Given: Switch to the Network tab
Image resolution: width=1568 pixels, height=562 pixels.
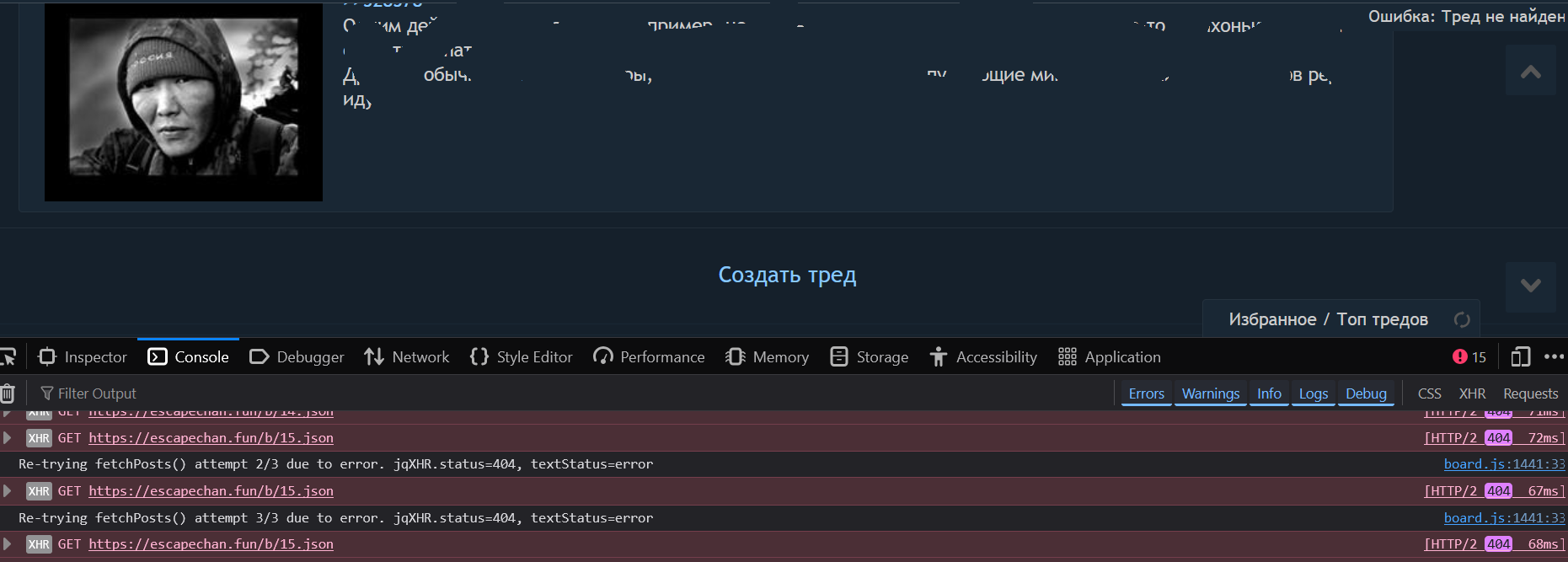Looking at the screenshot, I should pyautogui.click(x=407, y=357).
